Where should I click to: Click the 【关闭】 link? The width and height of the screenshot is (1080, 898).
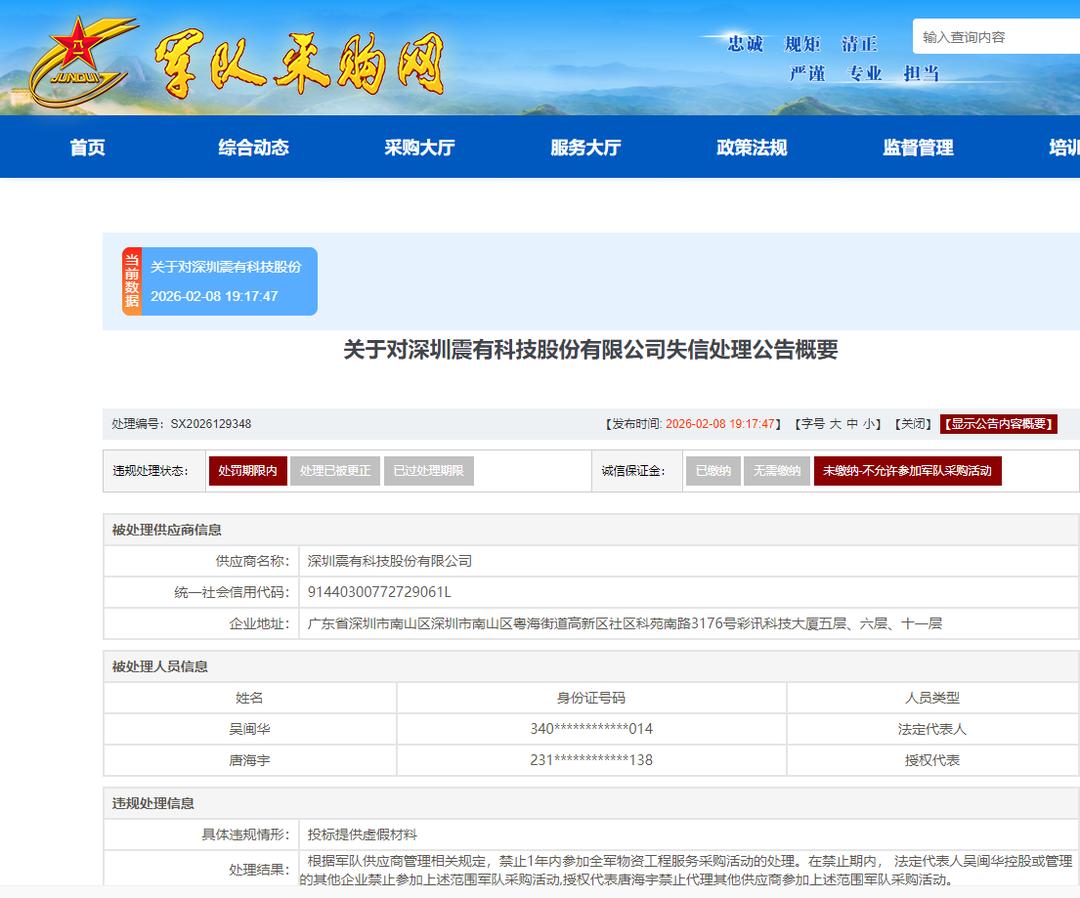[x=913, y=424]
